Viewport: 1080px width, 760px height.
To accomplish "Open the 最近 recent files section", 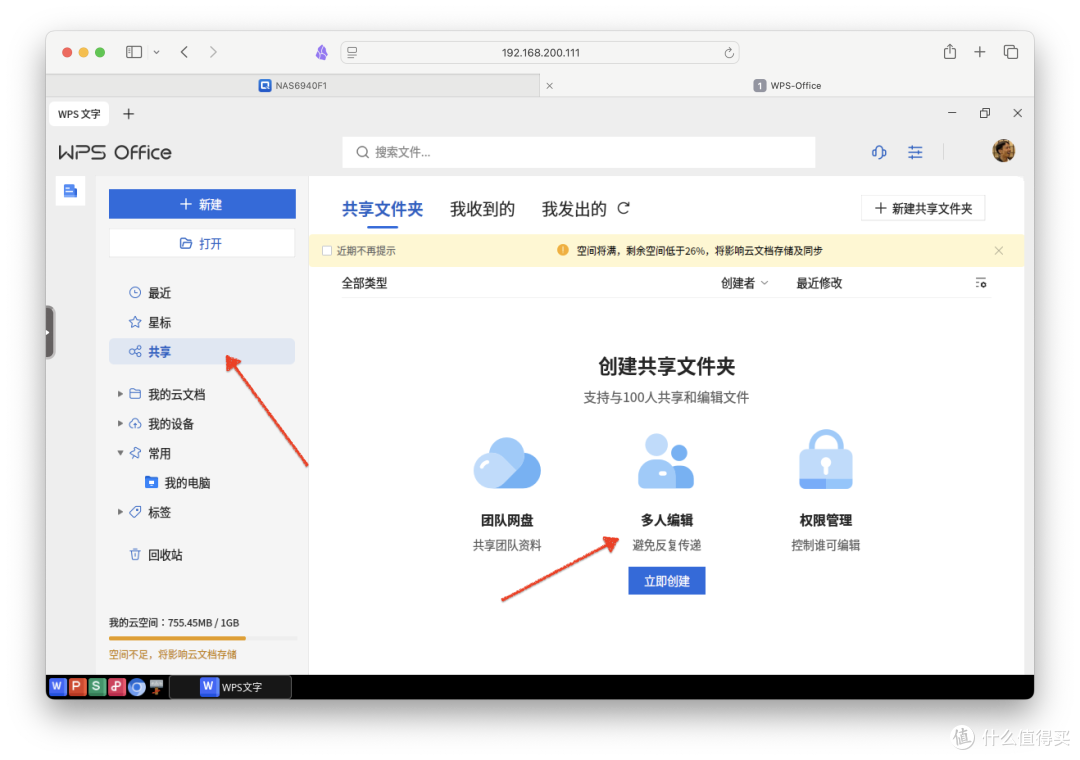I will pyautogui.click(x=158, y=292).
